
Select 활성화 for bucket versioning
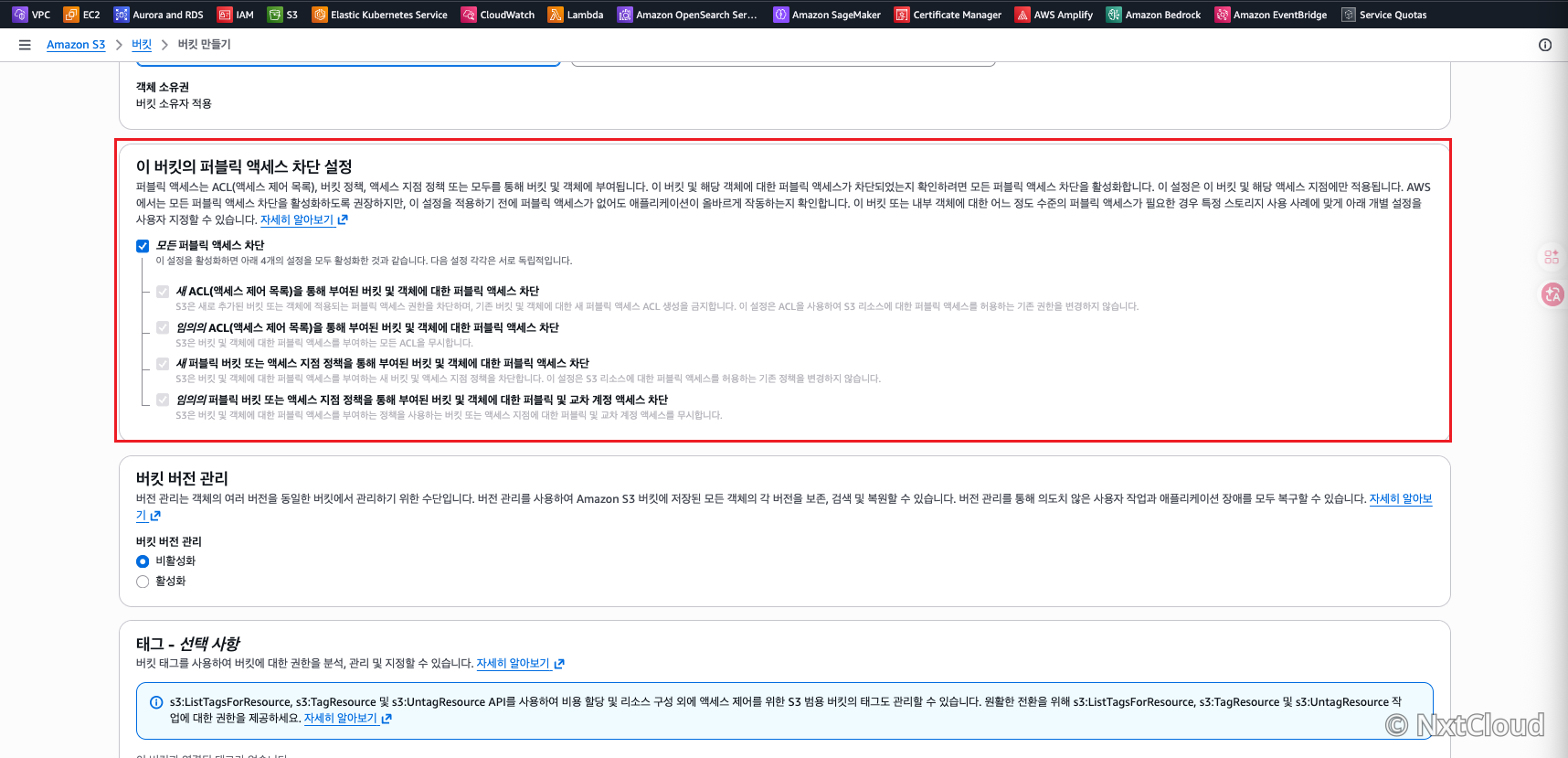pyautogui.click(x=143, y=582)
